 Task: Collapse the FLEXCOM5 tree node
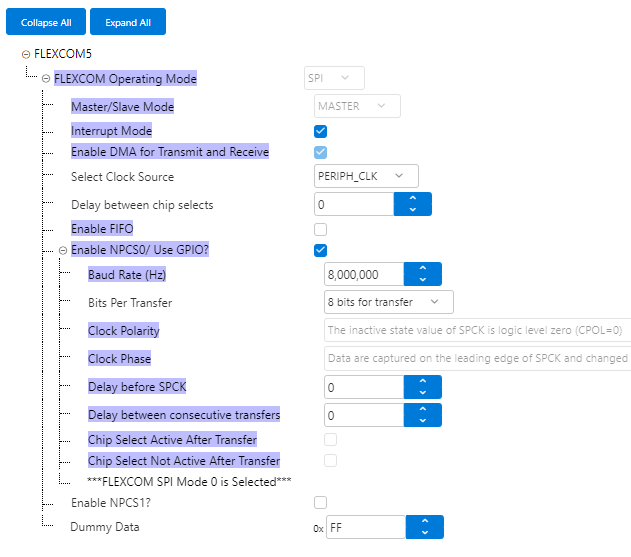coord(26,54)
